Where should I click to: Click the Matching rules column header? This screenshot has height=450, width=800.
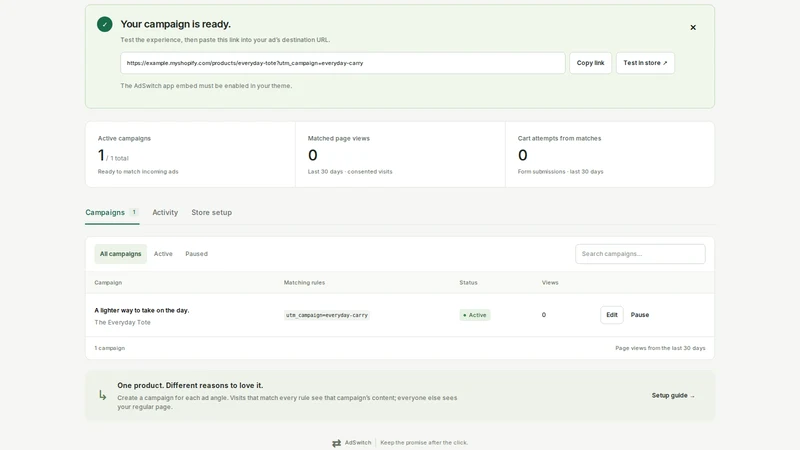click(x=304, y=283)
